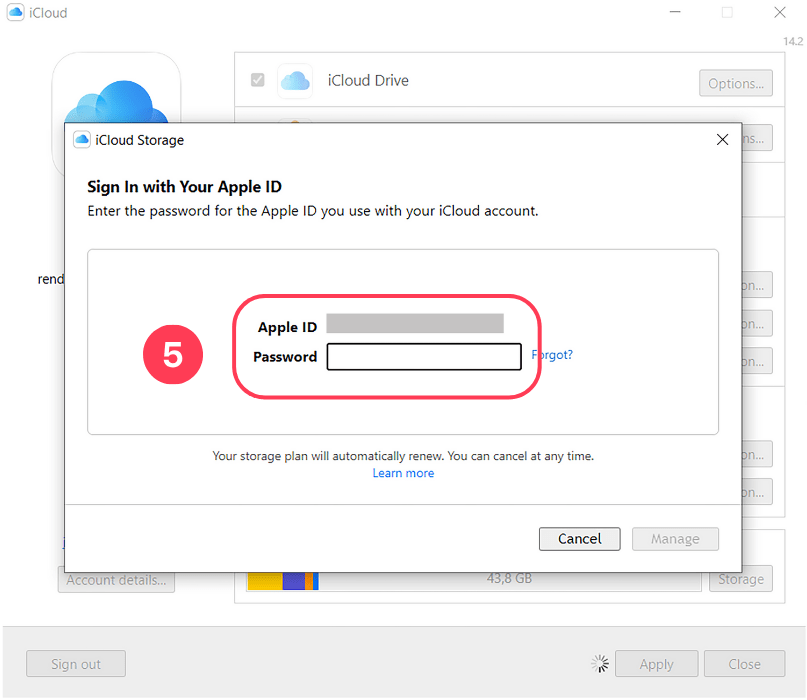The height and width of the screenshot is (700, 807).
Task: Click the Apply button
Action: point(656,663)
